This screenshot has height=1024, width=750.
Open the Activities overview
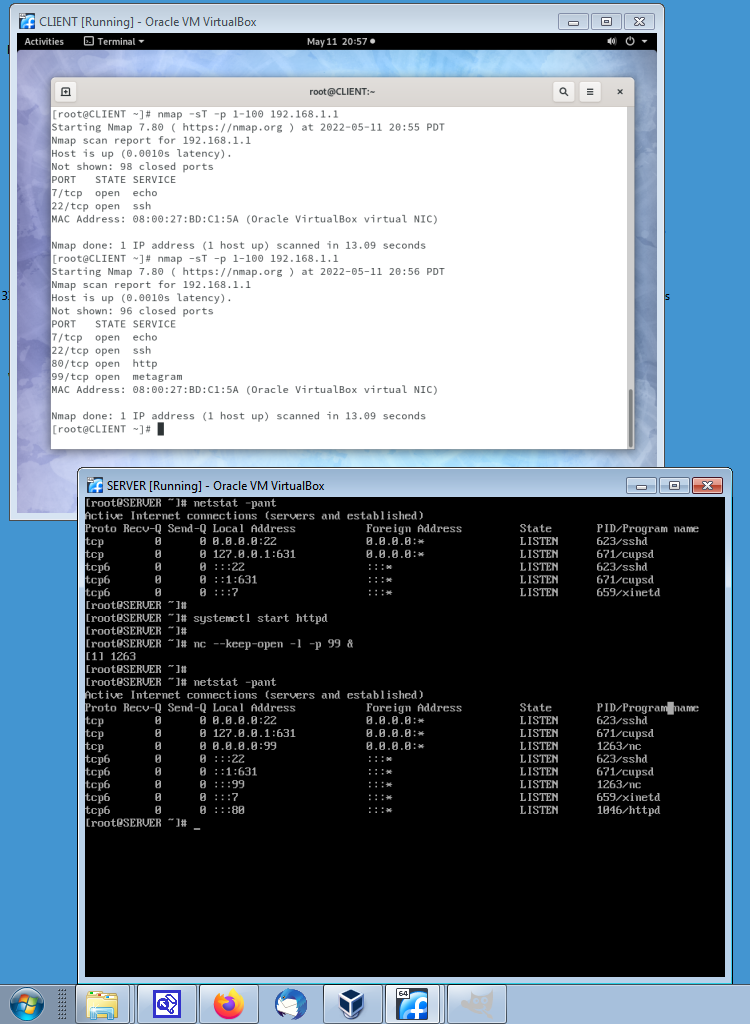click(x=44, y=42)
